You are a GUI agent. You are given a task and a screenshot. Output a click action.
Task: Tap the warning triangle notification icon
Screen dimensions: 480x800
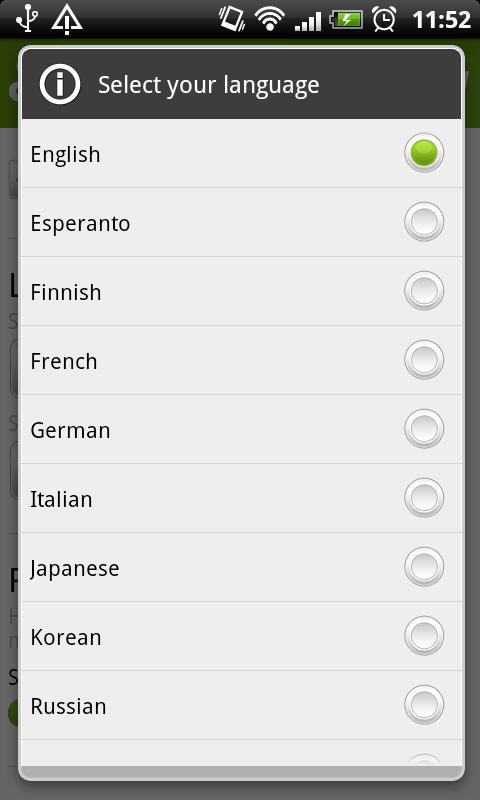[x=67, y=19]
